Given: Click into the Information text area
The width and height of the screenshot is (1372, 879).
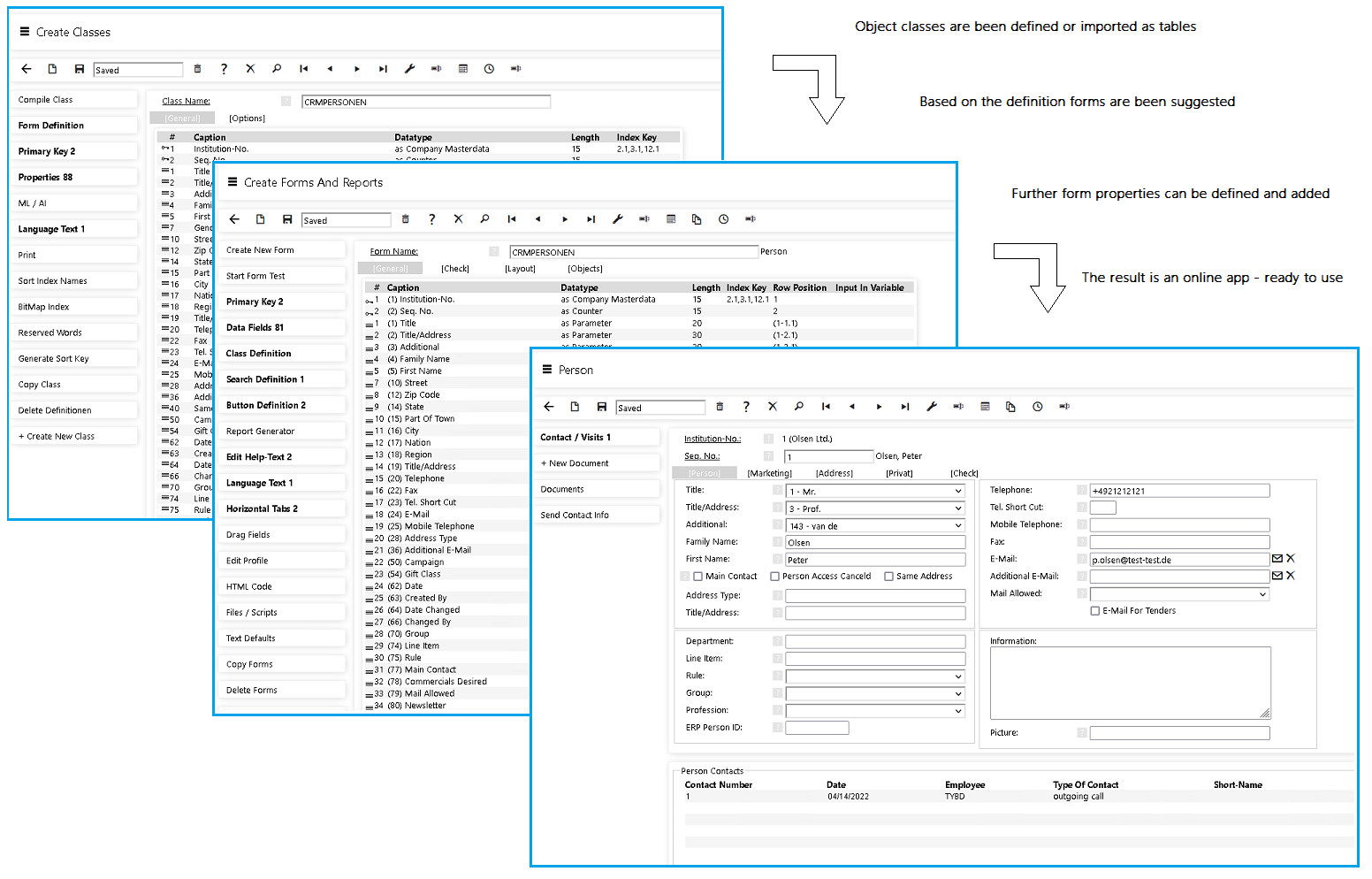Looking at the screenshot, I should pos(1130,682).
